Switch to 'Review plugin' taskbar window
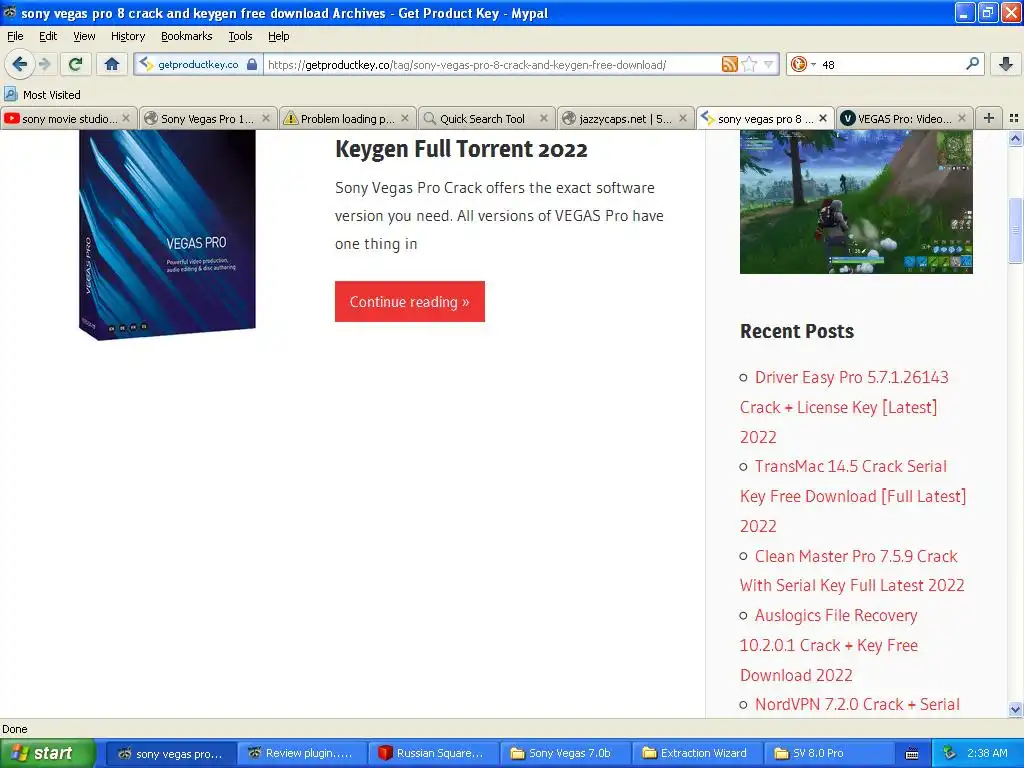1024x768 pixels. click(301, 753)
